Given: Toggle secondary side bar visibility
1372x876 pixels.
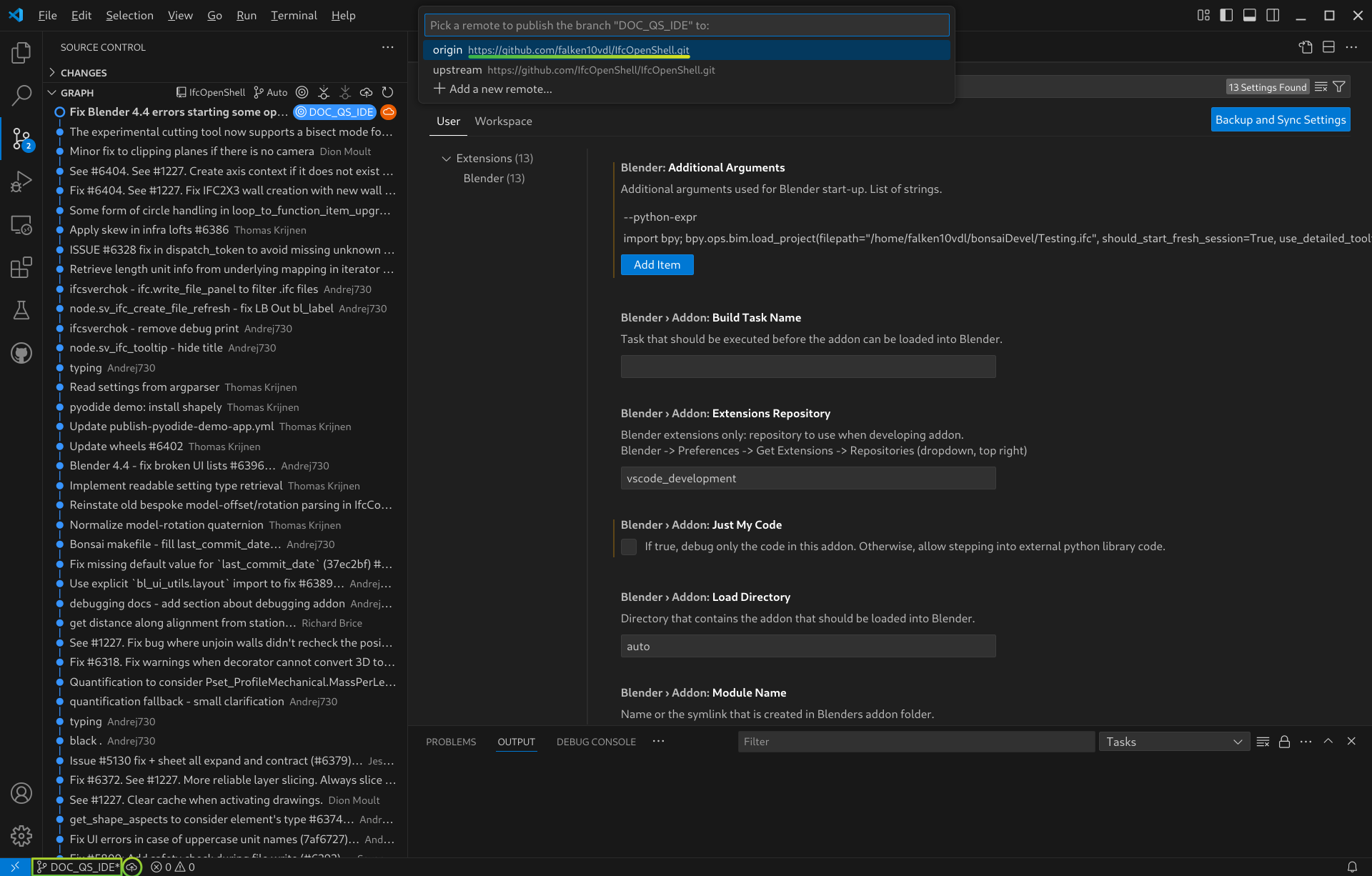Looking at the screenshot, I should (1273, 15).
